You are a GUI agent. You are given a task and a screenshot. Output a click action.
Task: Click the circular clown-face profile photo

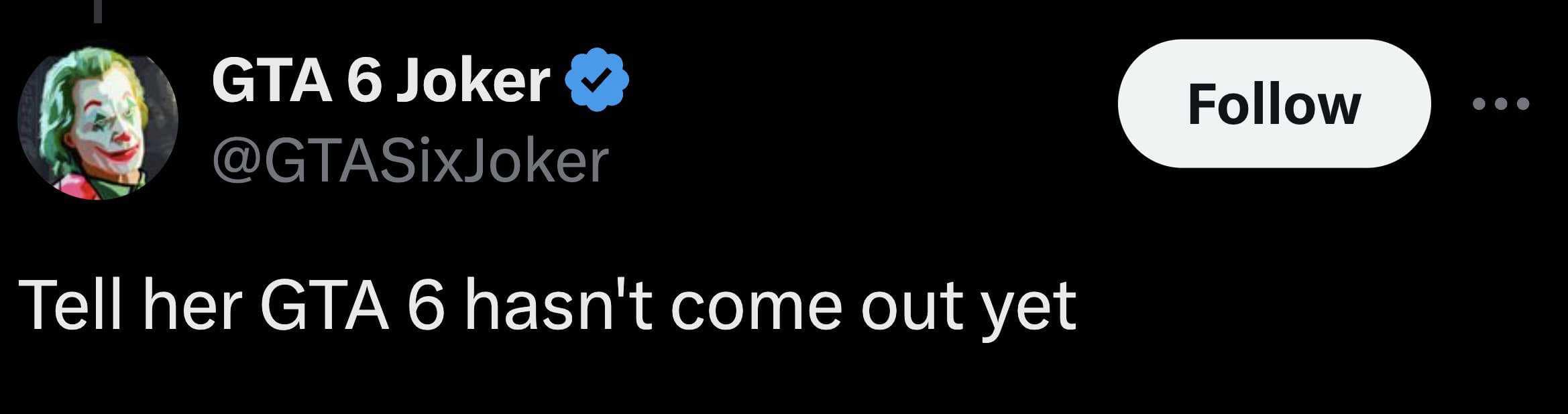pyautogui.click(x=97, y=122)
